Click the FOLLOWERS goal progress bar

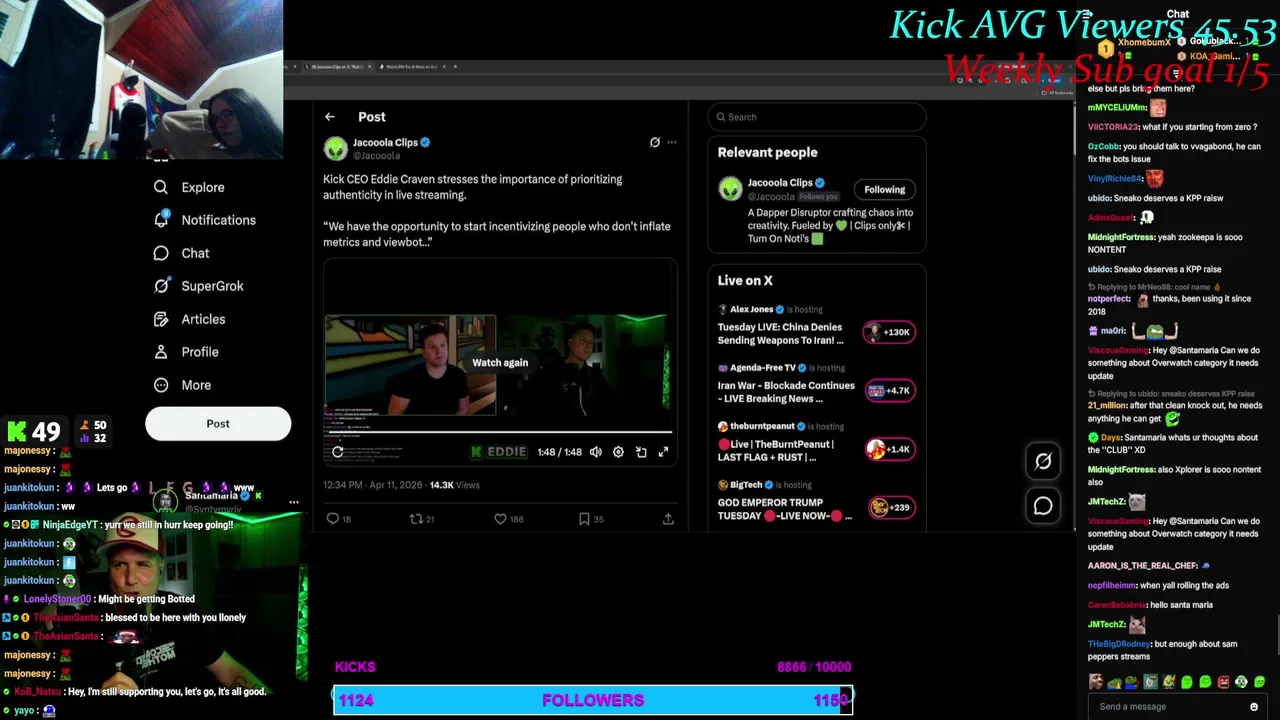point(593,700)
